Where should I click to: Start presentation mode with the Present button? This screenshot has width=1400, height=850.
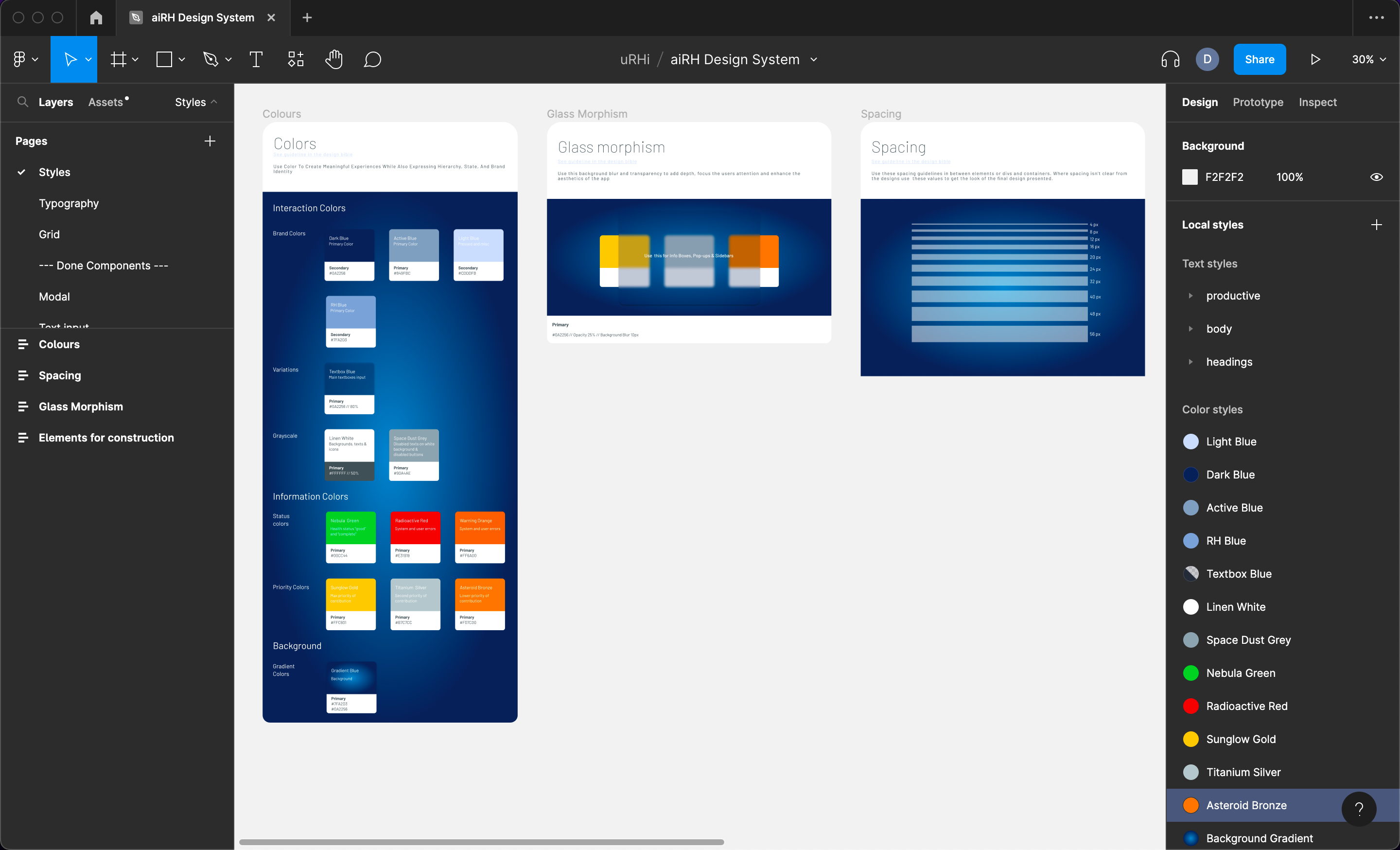[1315, 59]
